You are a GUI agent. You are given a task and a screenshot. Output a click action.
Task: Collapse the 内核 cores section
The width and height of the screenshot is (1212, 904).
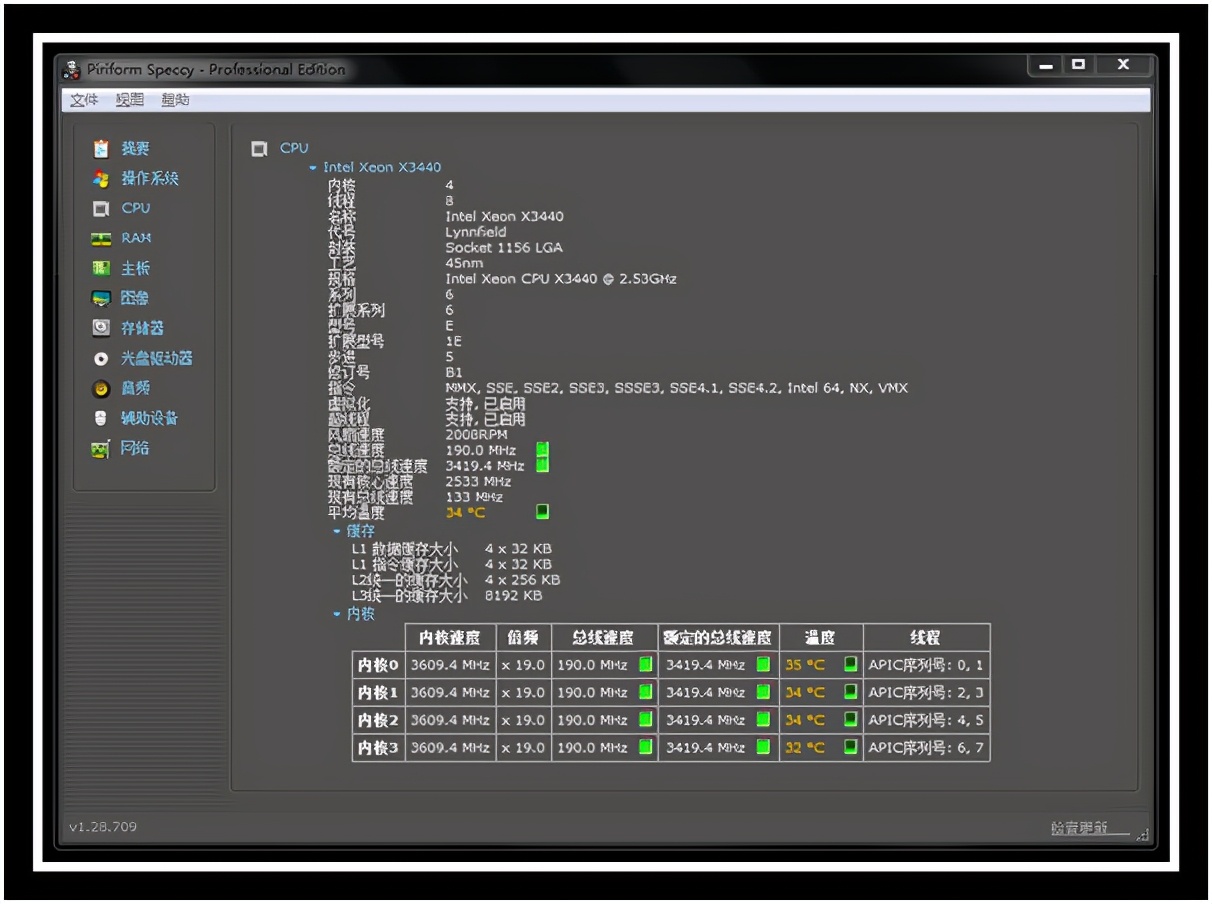point(337,614)
